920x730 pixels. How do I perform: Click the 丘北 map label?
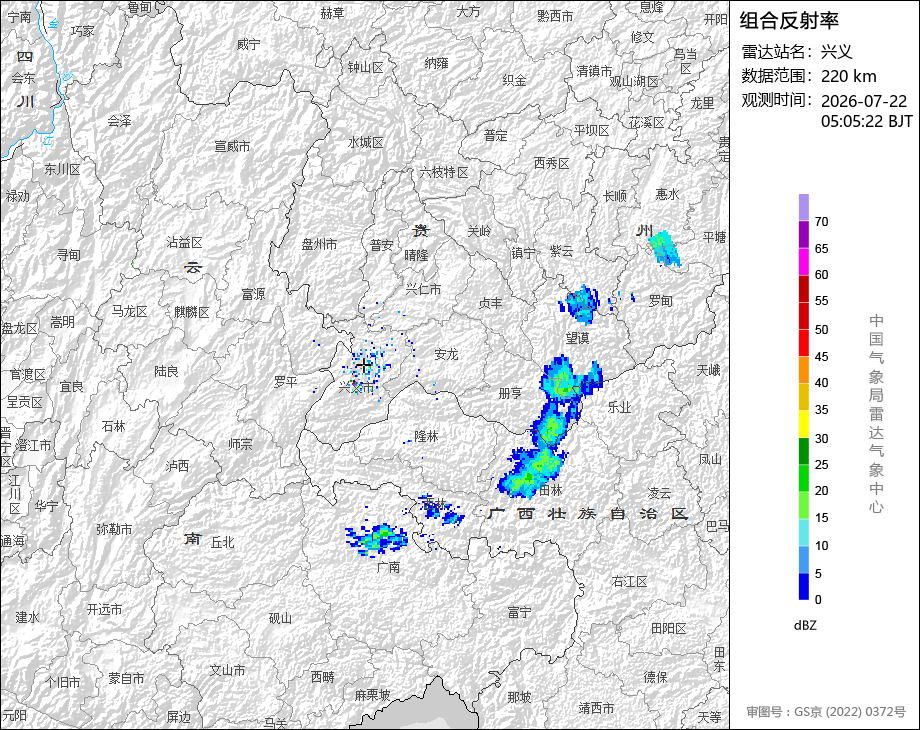(222, 543)
